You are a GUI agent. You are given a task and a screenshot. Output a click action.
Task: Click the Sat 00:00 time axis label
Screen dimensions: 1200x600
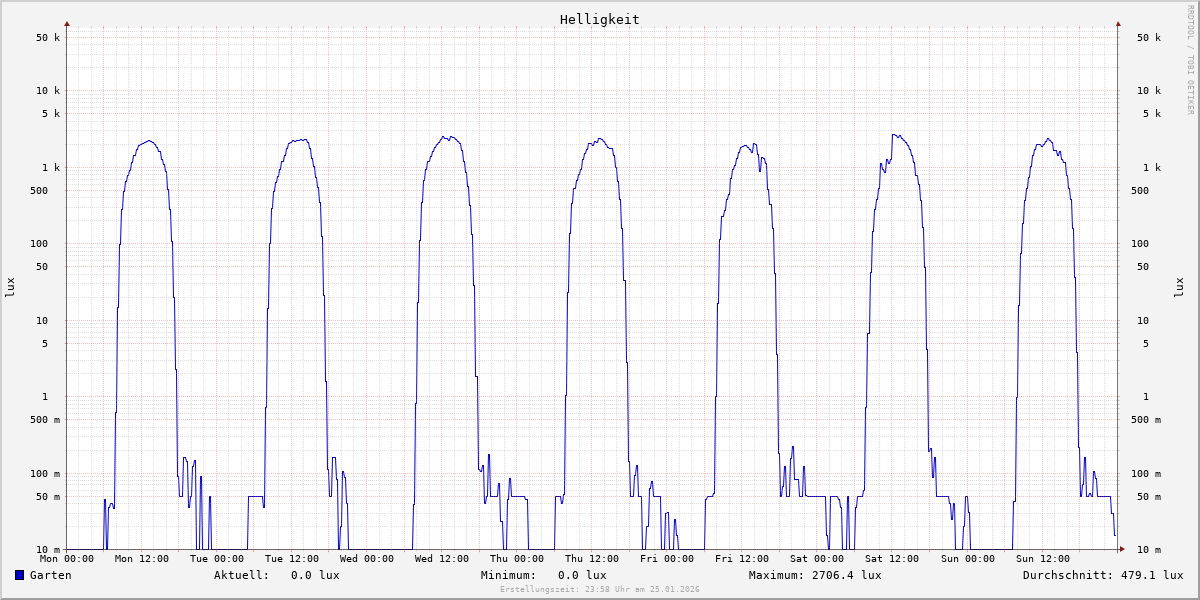tap(817, 559)
